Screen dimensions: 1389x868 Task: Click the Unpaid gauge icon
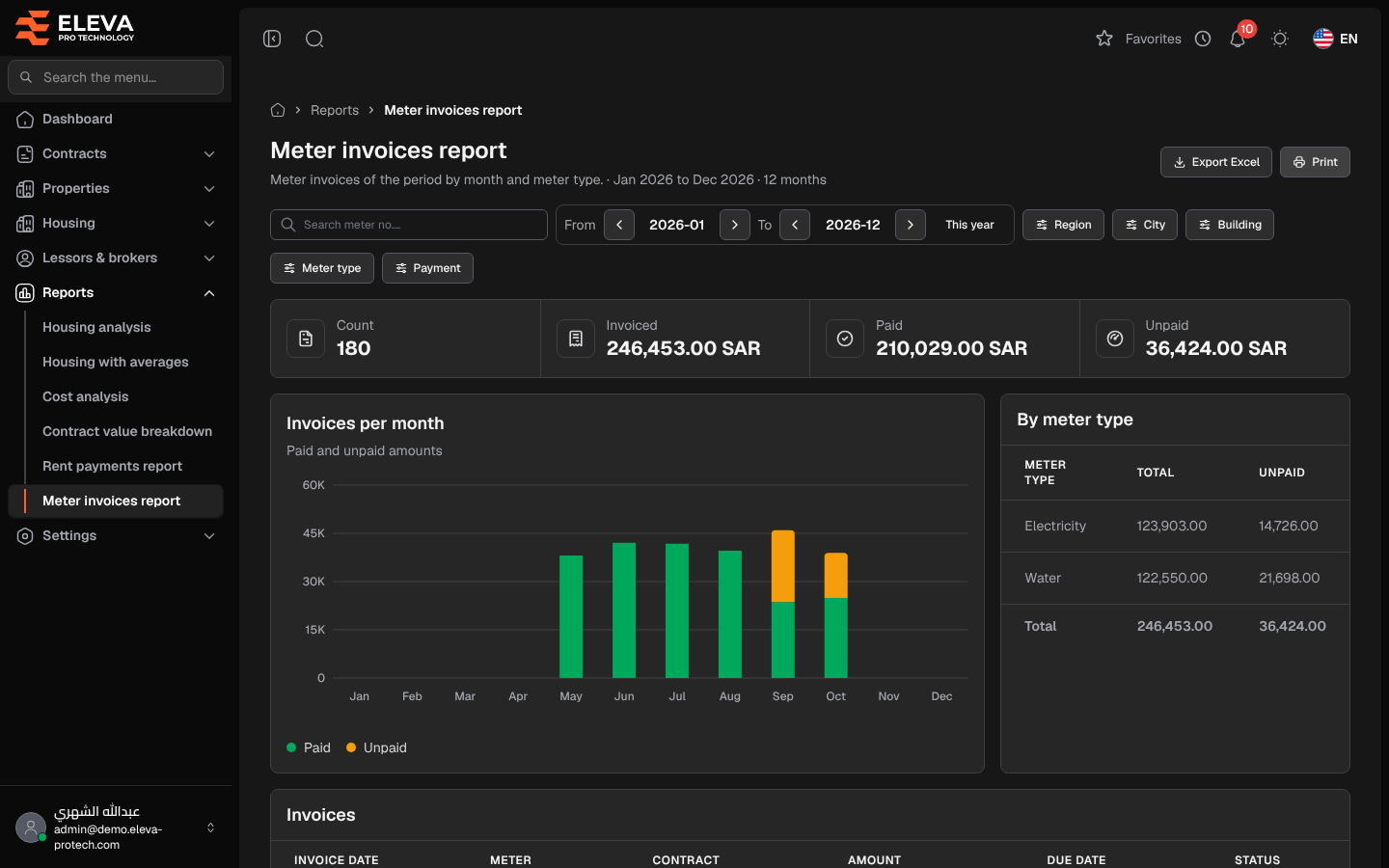[x=1115, y=339]
